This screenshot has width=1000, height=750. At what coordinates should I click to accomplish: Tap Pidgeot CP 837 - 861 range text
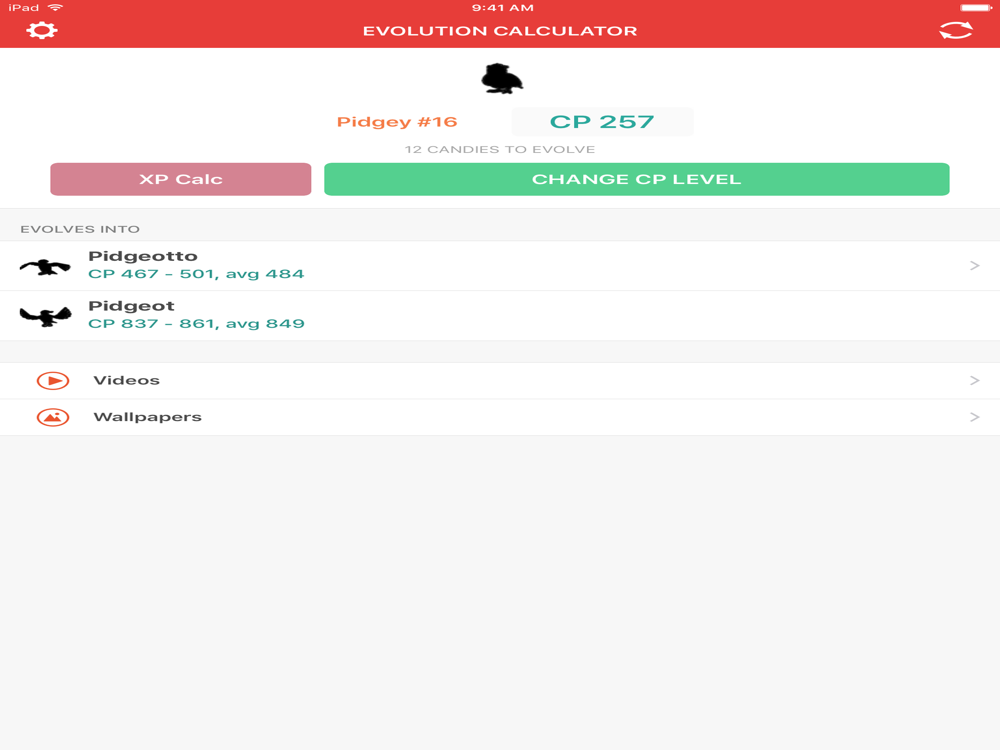[196, 324]
